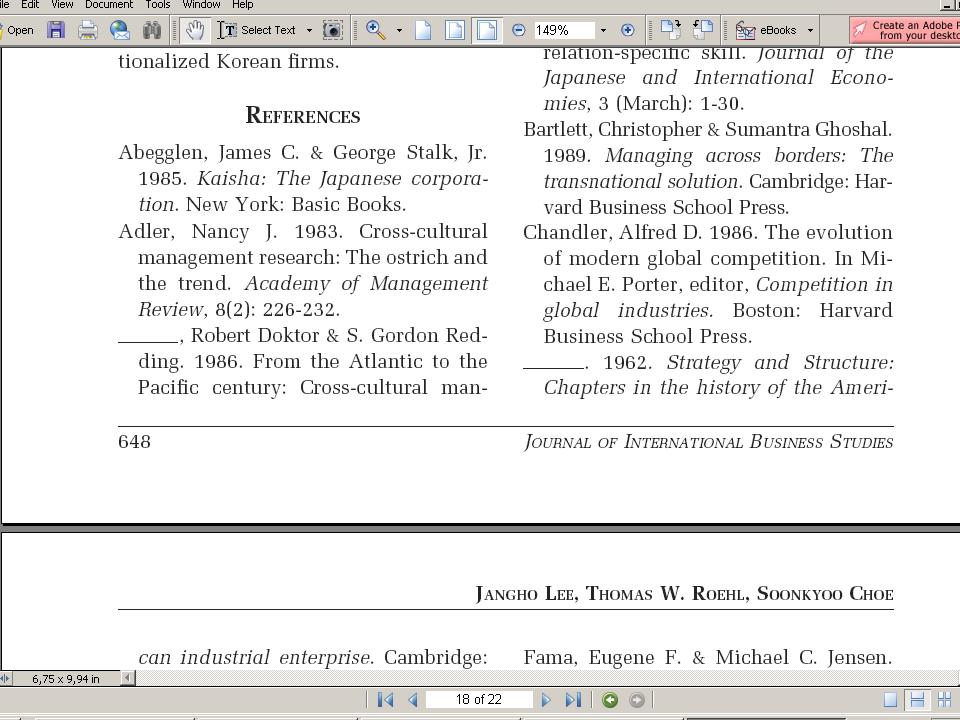Image resolution: width=960 pixels, height=720 pixels.
Task: Click the 'Jangho Lee, Thomas W. Roehl' header
Action: pyautogui.click(x=684, y=593)
